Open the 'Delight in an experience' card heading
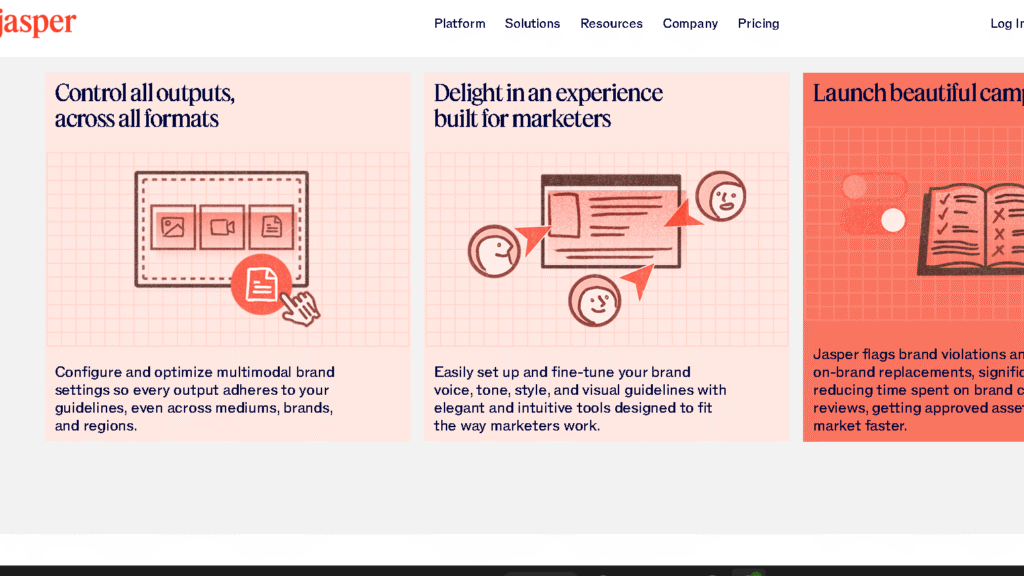The height and width of the screenshot is (576, 1024). click(x=548, y=105)
